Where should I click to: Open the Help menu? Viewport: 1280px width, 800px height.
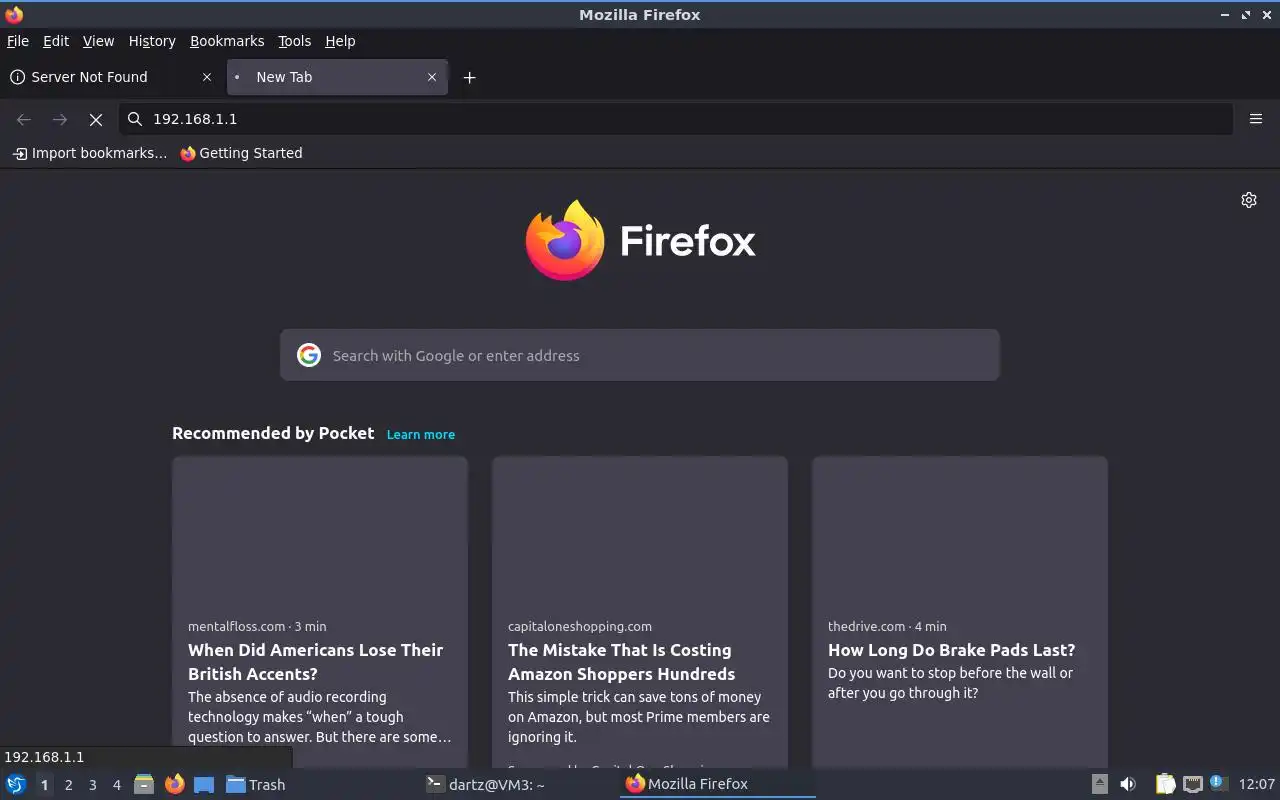coord(340,41)
